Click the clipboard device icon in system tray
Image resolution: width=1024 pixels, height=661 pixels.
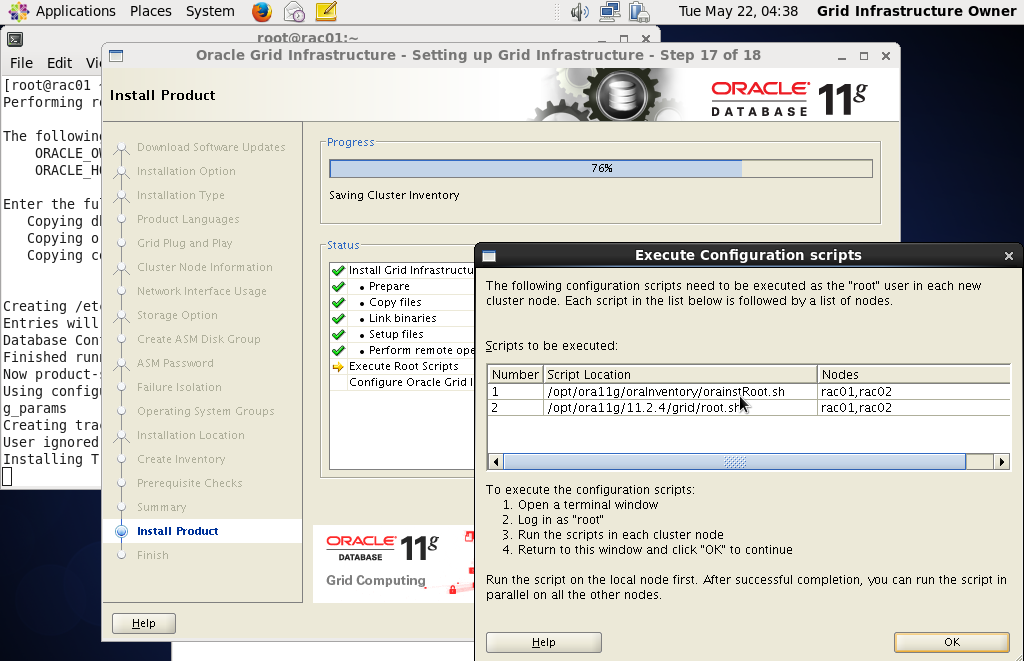coord(639,12)
